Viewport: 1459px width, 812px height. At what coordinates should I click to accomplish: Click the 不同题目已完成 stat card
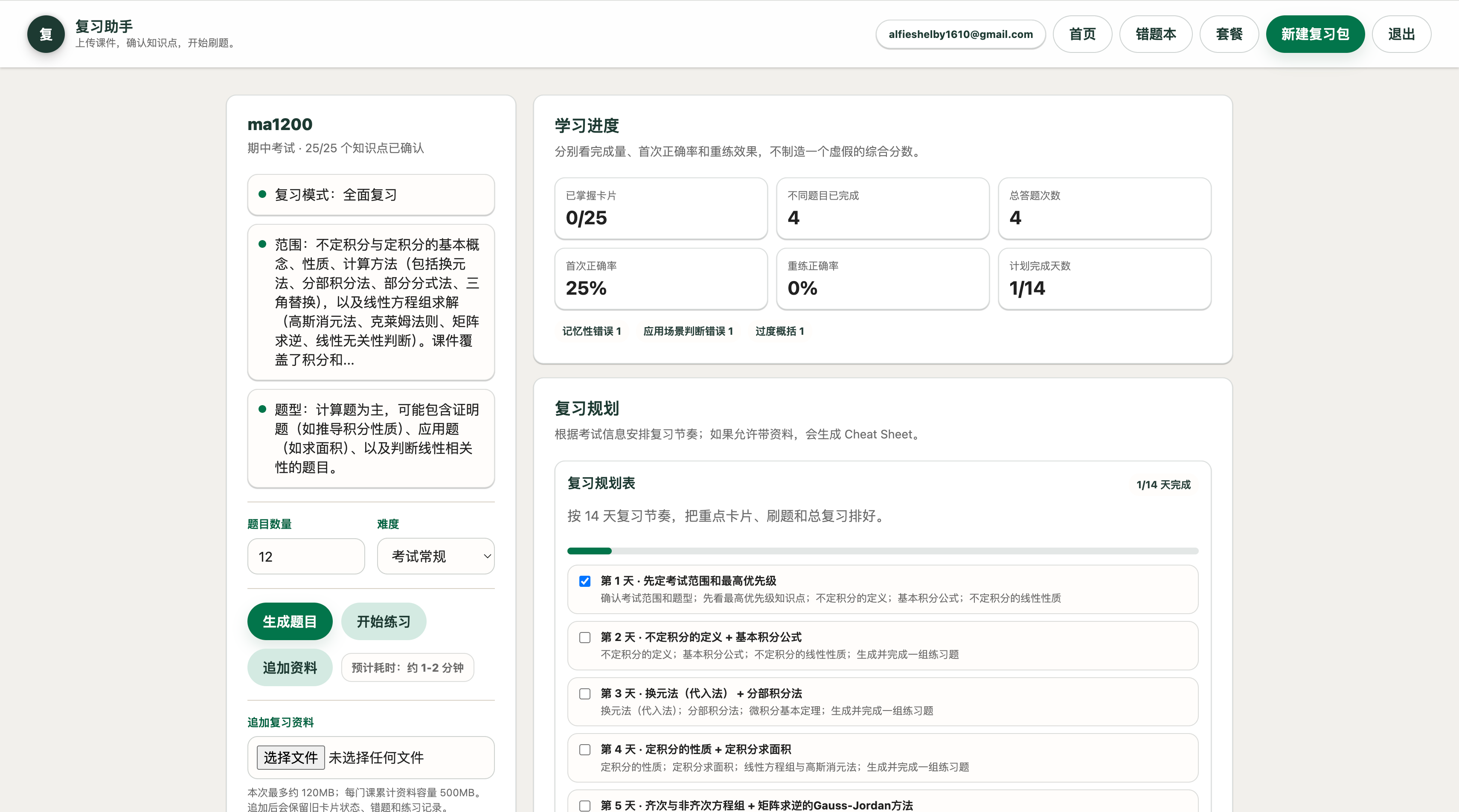(x=882, y=209)
